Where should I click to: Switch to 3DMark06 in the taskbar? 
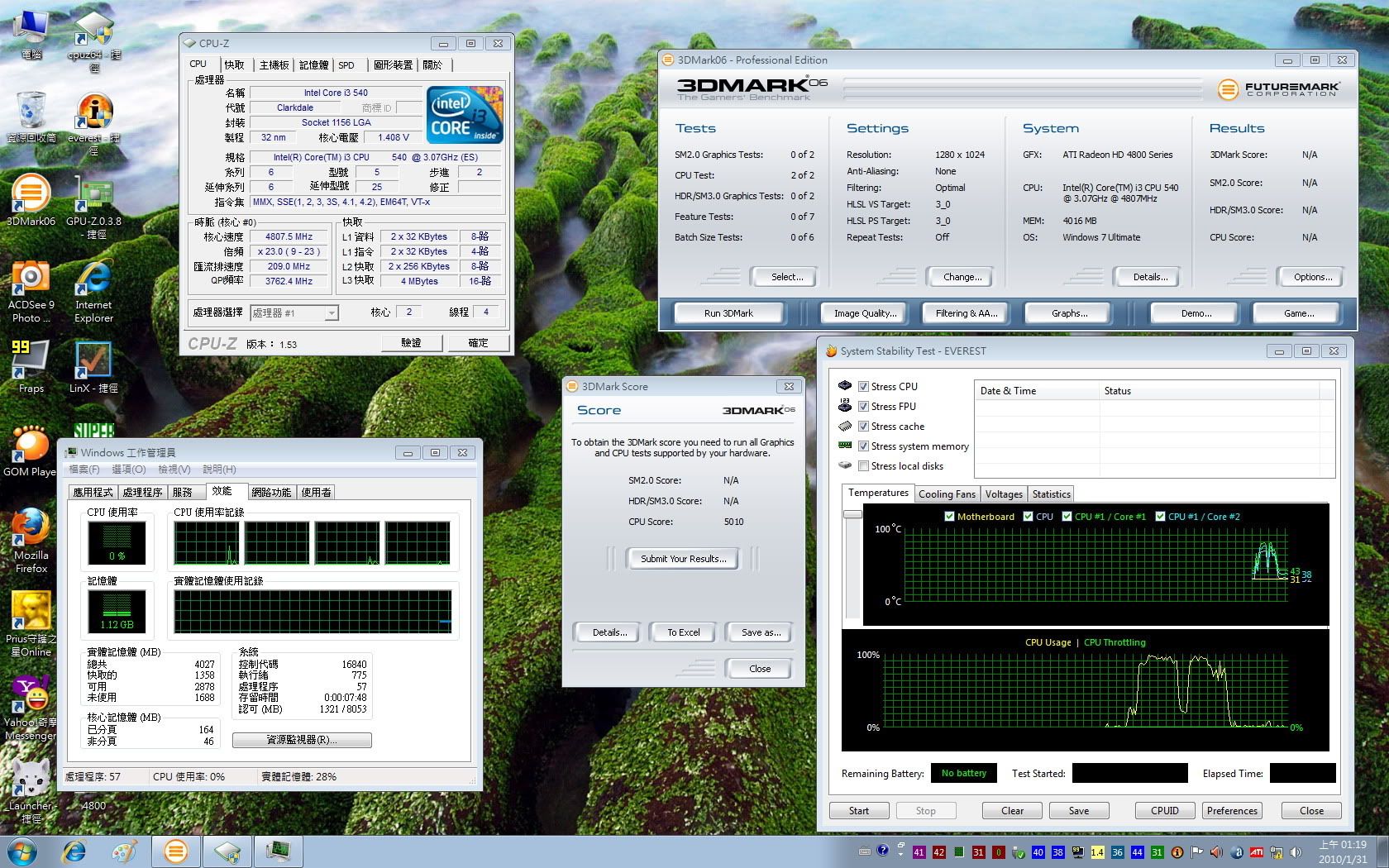[x=175, y=851]
